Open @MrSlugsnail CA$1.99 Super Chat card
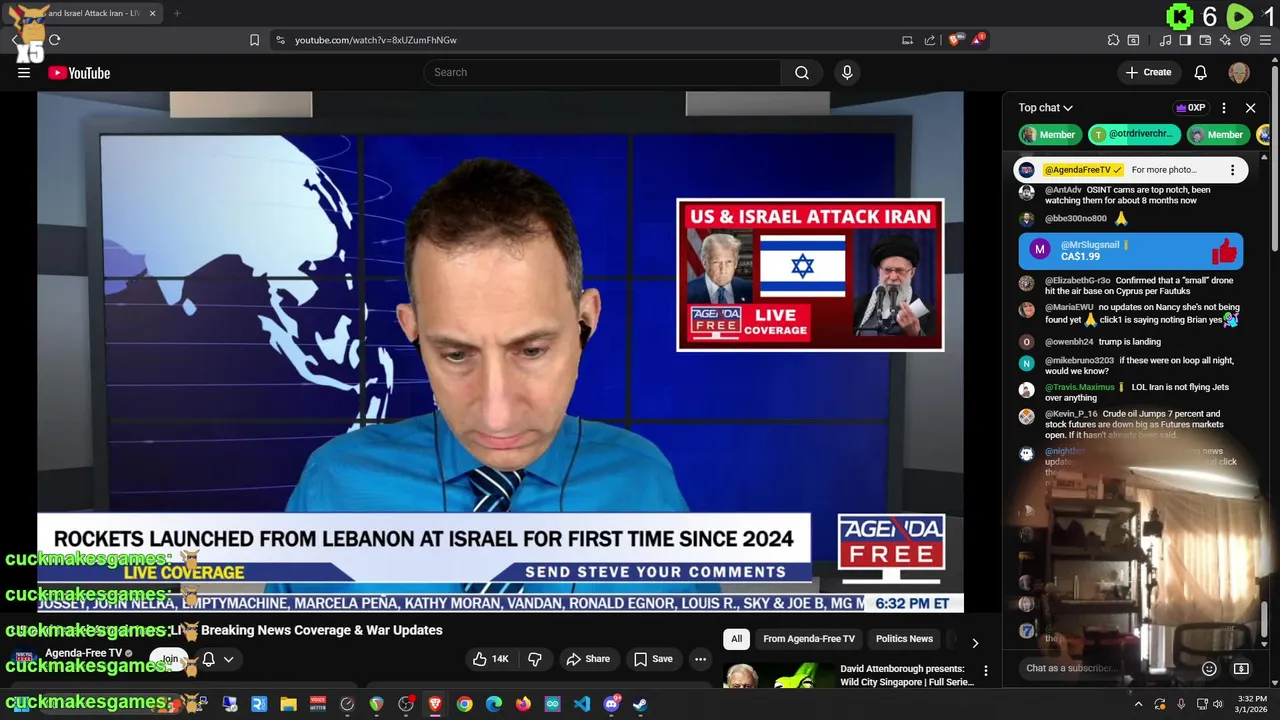 coord(1130,250)
